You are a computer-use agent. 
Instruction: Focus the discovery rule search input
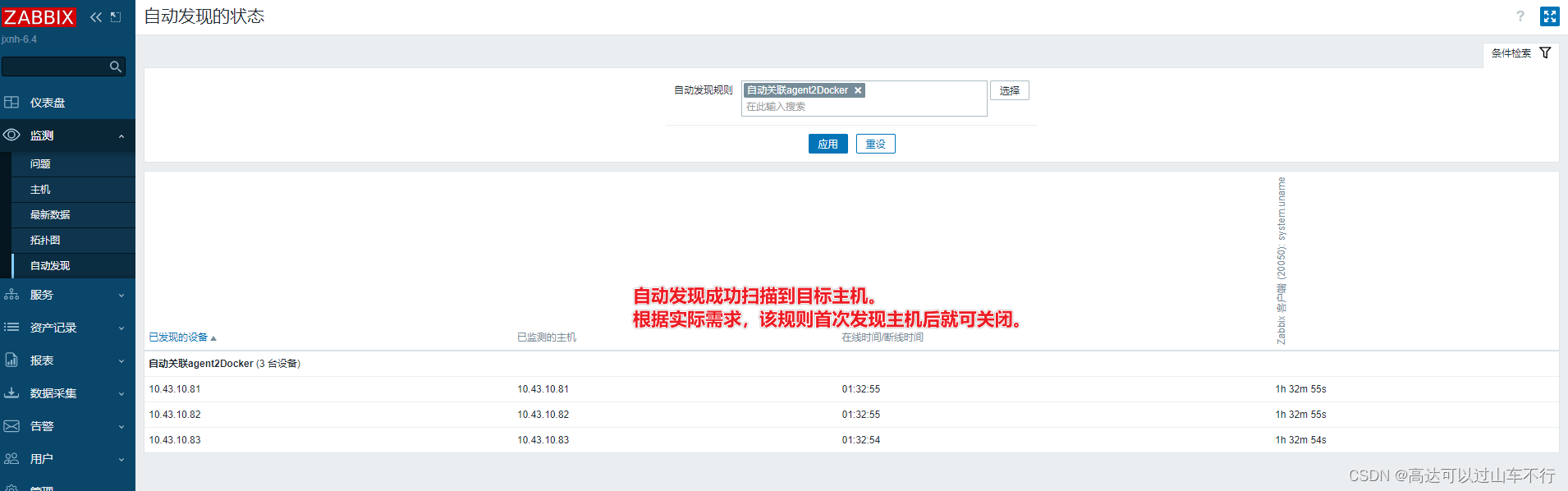[864, 107]
